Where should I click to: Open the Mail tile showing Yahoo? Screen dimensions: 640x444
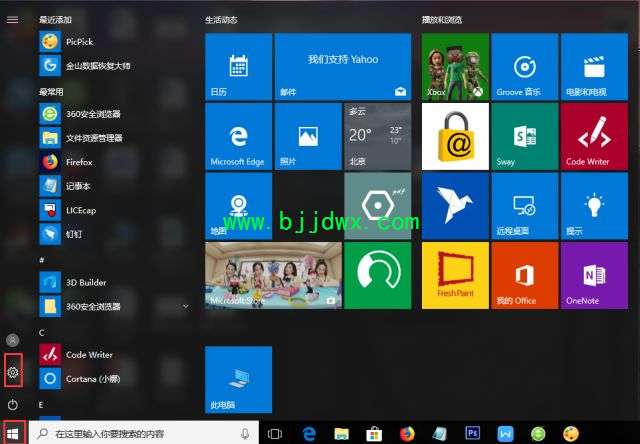[343, 67]
